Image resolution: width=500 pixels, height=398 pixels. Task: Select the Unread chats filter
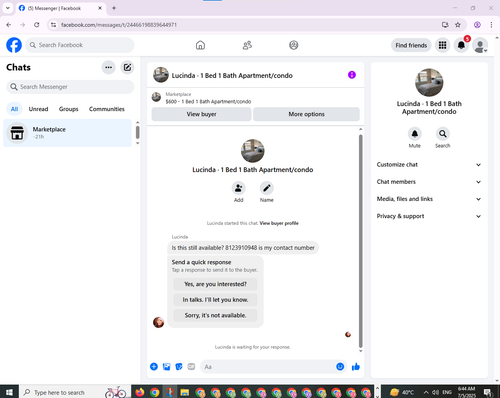coord(38,109)
